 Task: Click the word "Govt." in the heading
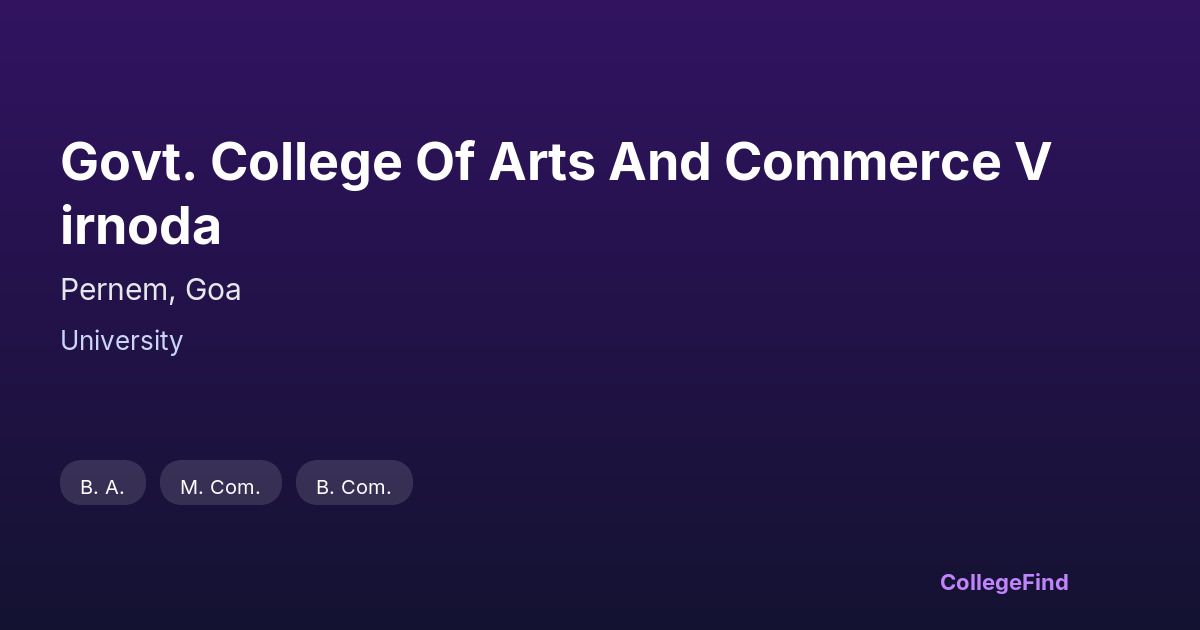coord(126,162)
